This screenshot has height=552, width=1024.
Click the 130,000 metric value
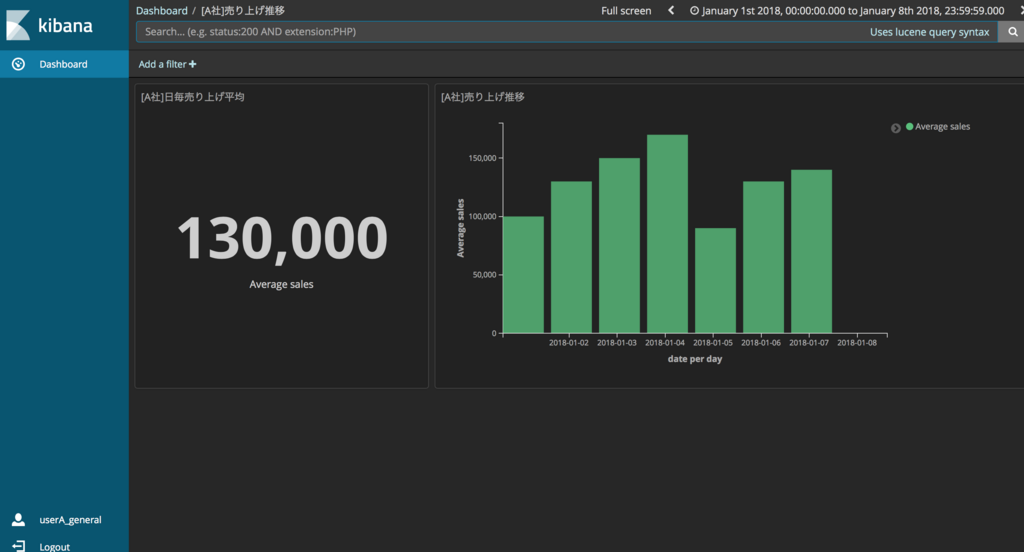pos(282,238)
